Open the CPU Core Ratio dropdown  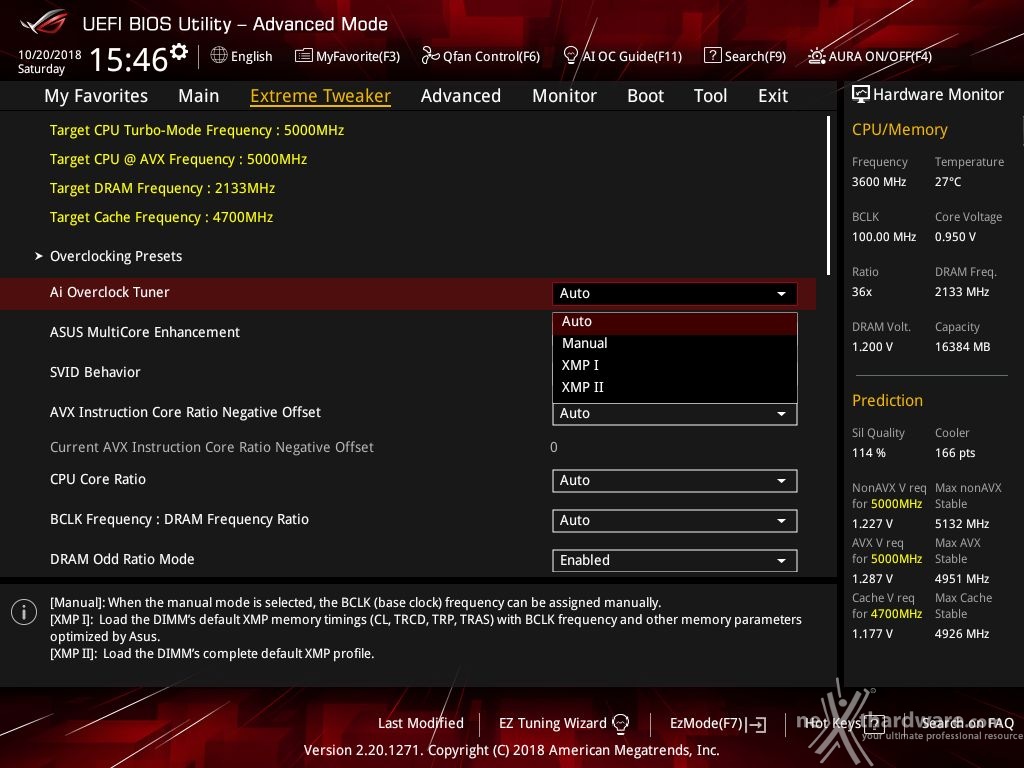[674, 481]
